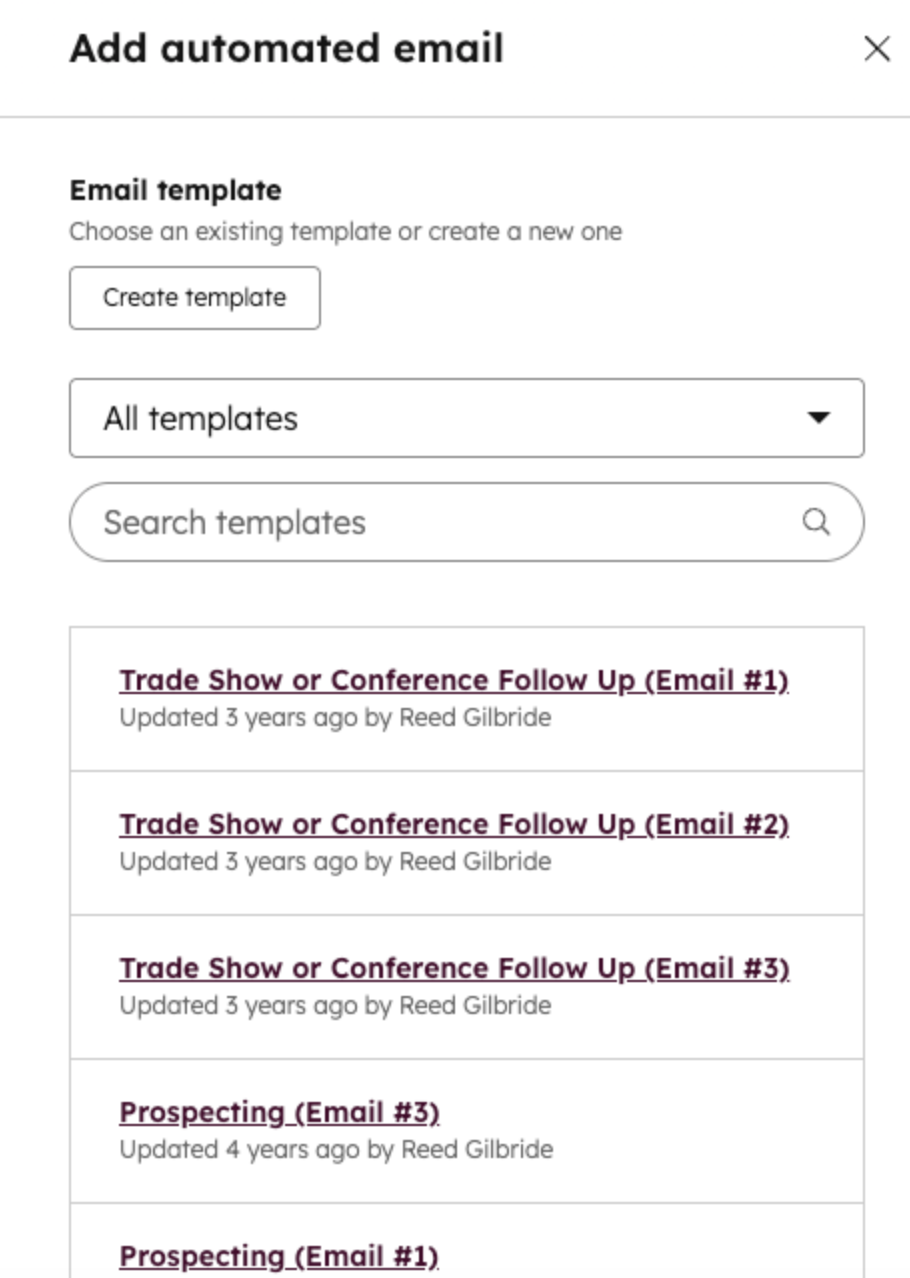Open the Prospecting (Email #1) template
The image size is (910, 1278).
[x=279, y=1256]
